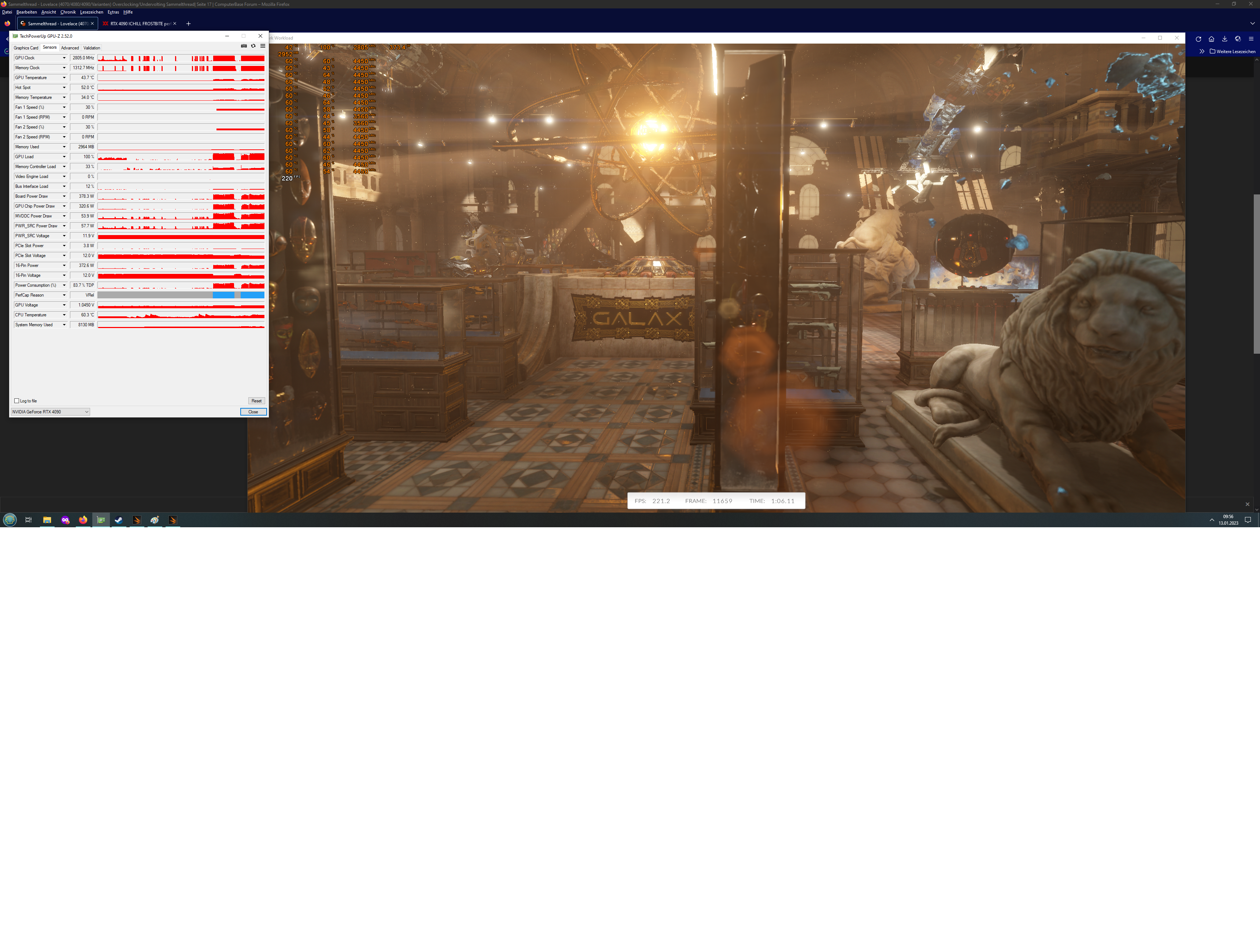Switch to the Graphics Card tab
The image size is (1260, 952).
(x=26, y=48)
